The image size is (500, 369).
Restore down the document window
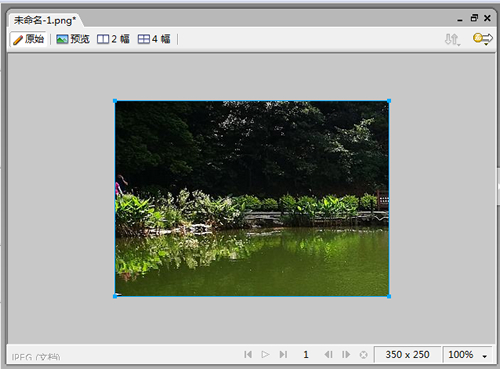(474, 18)
